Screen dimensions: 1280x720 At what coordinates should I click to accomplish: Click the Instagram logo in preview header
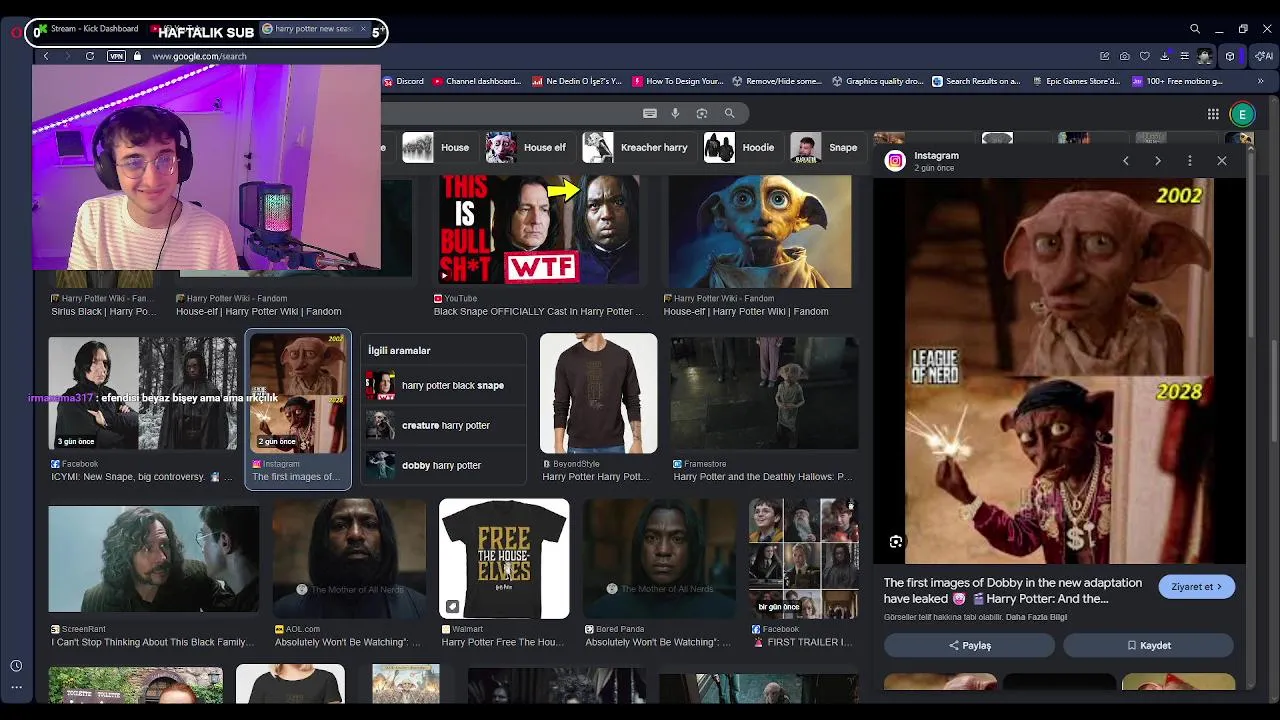pyautogui.click(x=896, y=160)
